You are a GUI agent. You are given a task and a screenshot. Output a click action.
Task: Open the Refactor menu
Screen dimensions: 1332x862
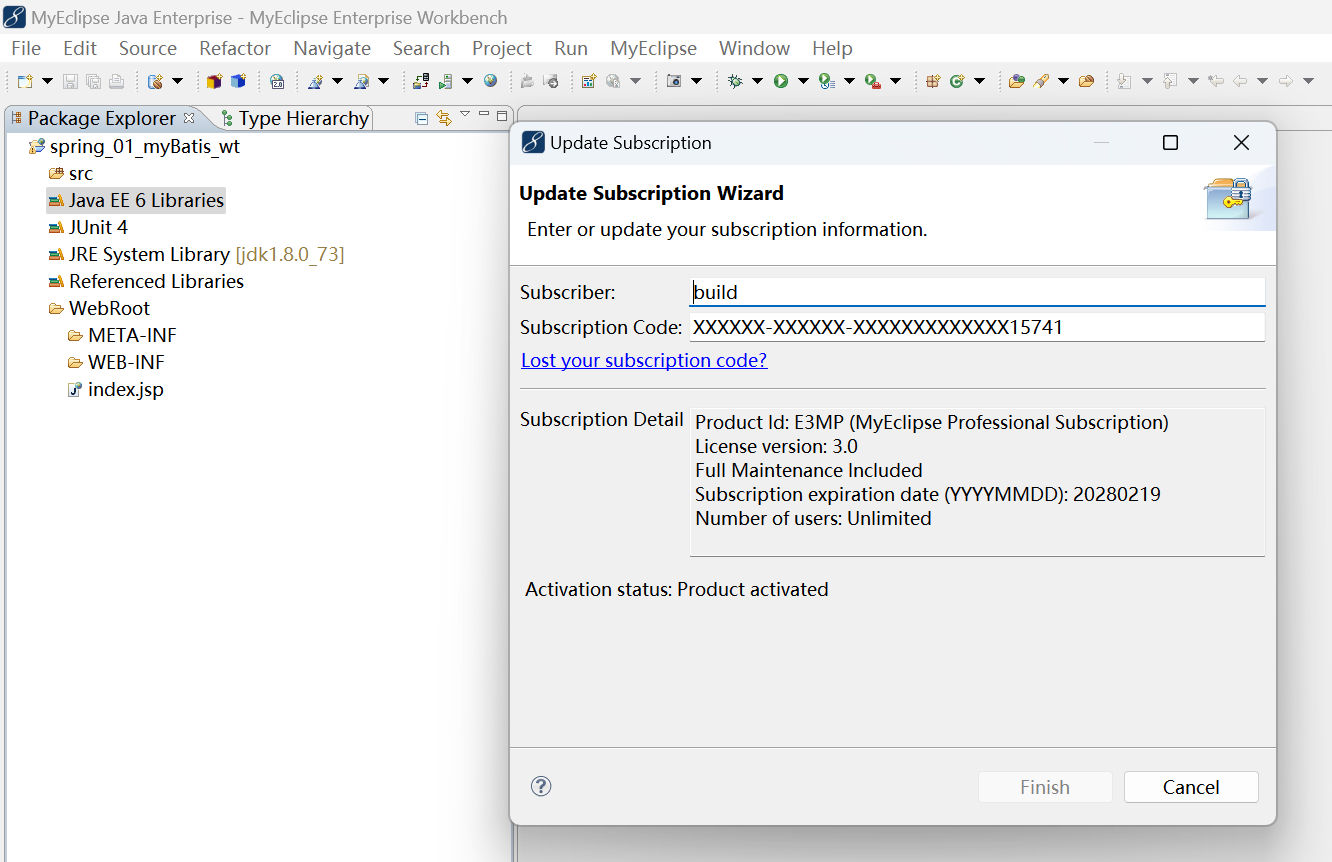[235, 48]
